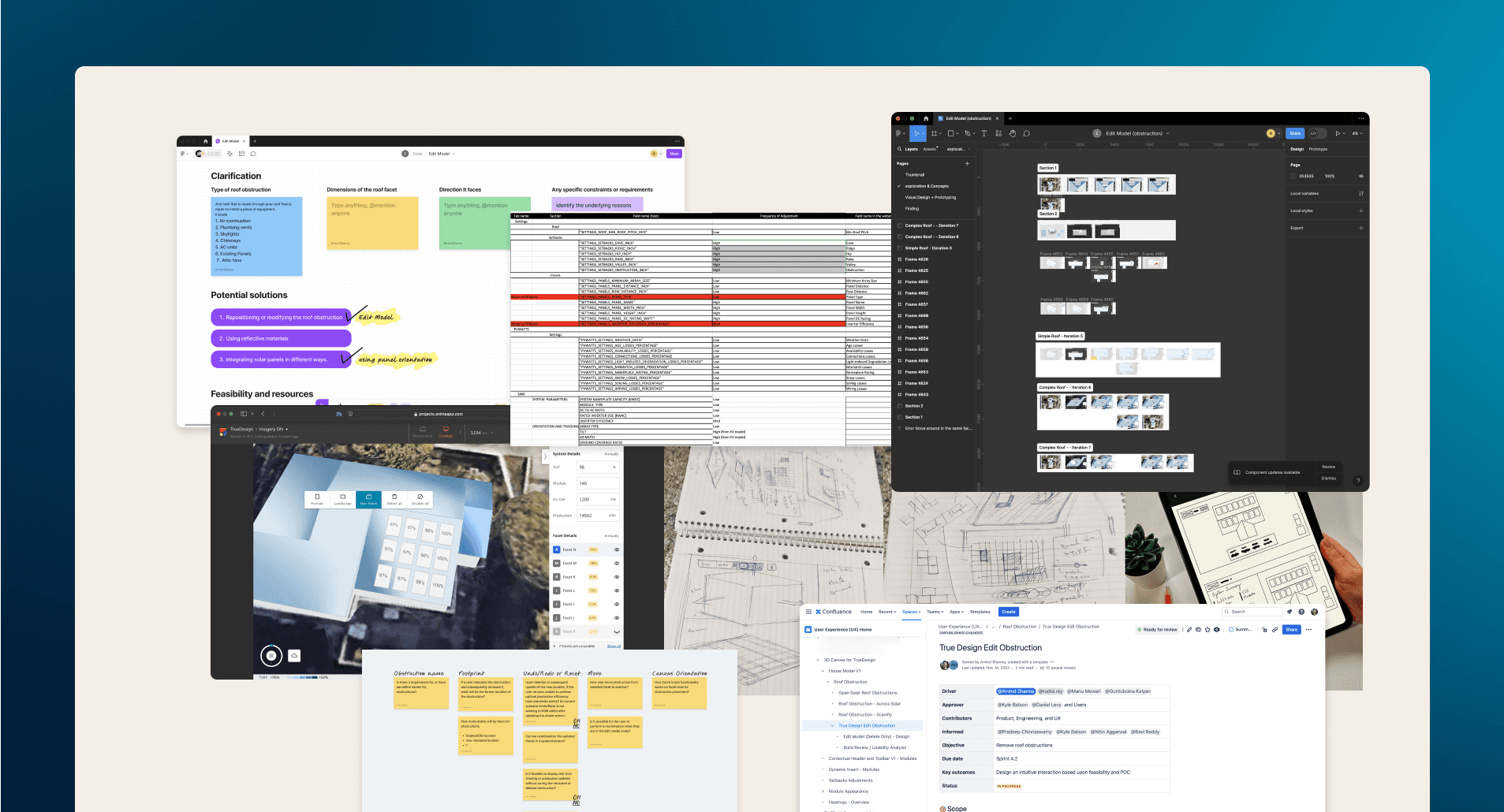Click the Confluence notifications icon
The height and width of the screenshot is (812, 1504).
(x=1289, y=612)
